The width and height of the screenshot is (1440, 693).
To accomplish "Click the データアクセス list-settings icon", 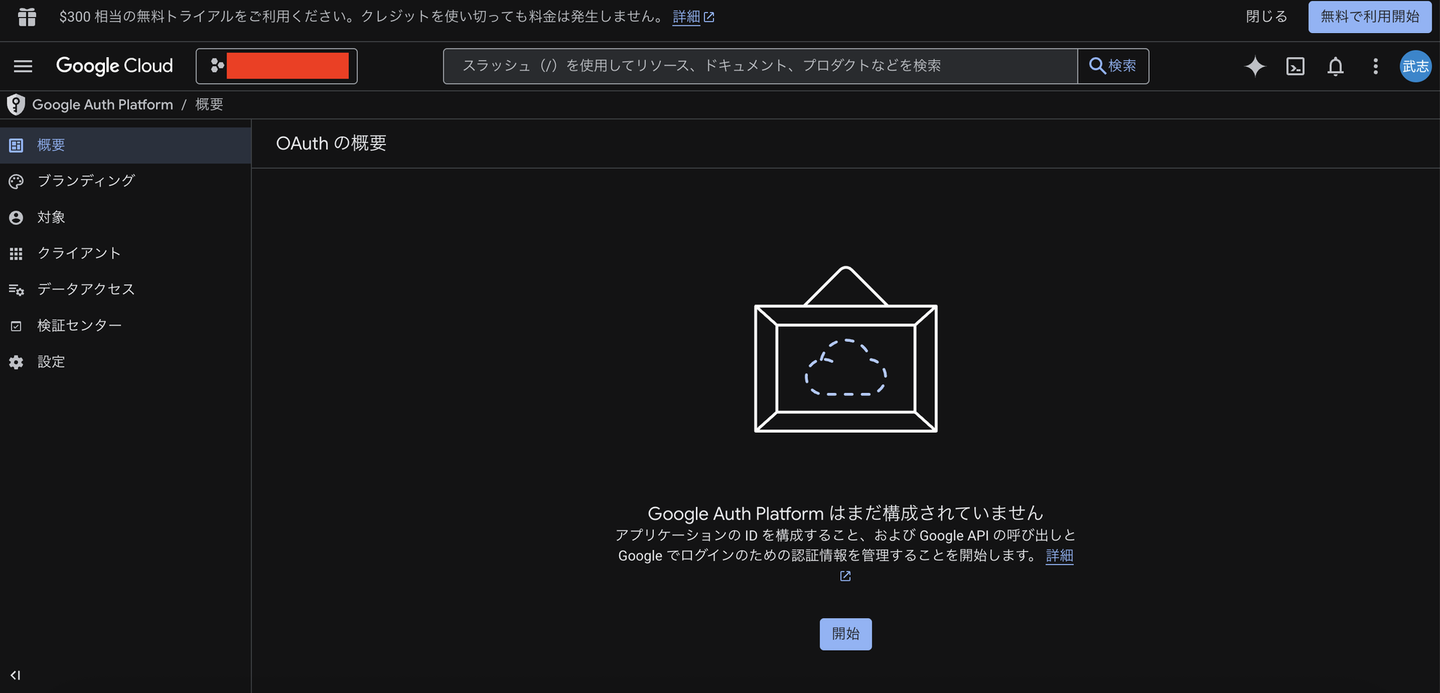I will [x=16, y=289].
